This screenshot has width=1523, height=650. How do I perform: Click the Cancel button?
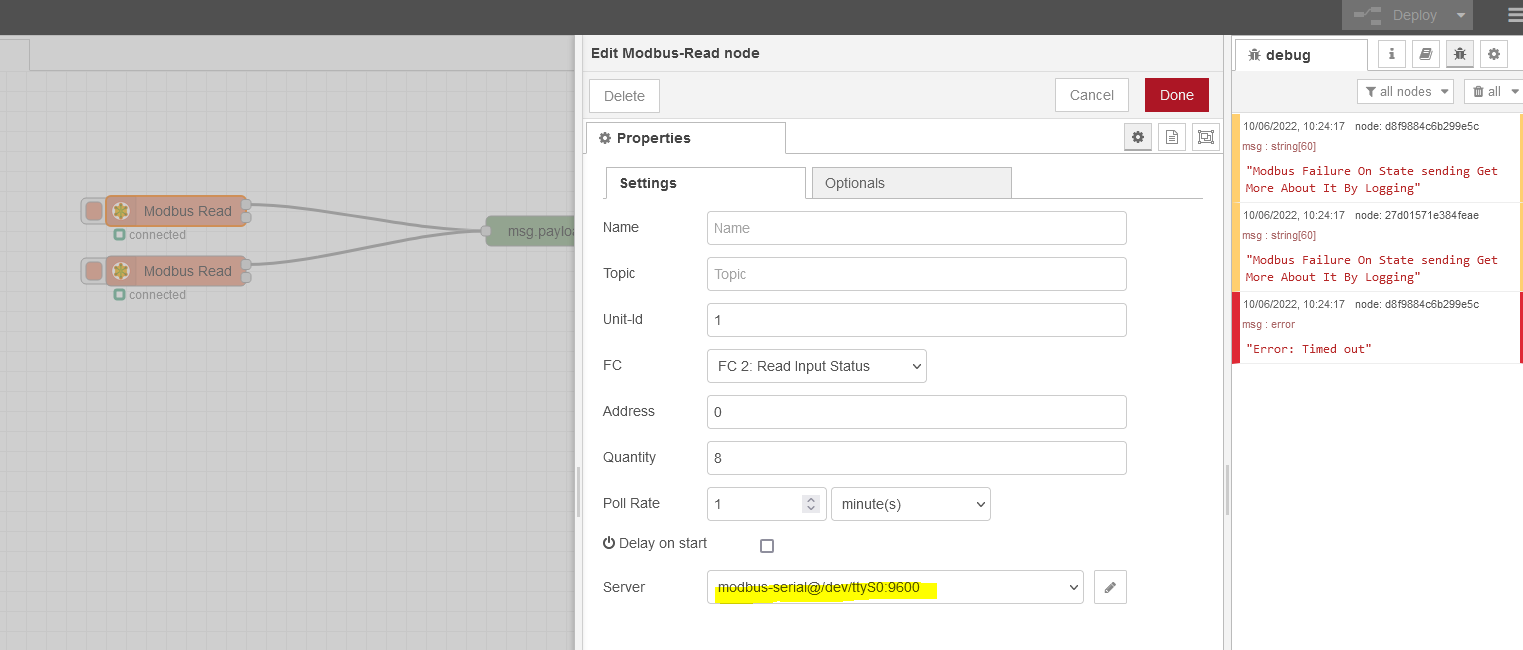coord(1091,95)
